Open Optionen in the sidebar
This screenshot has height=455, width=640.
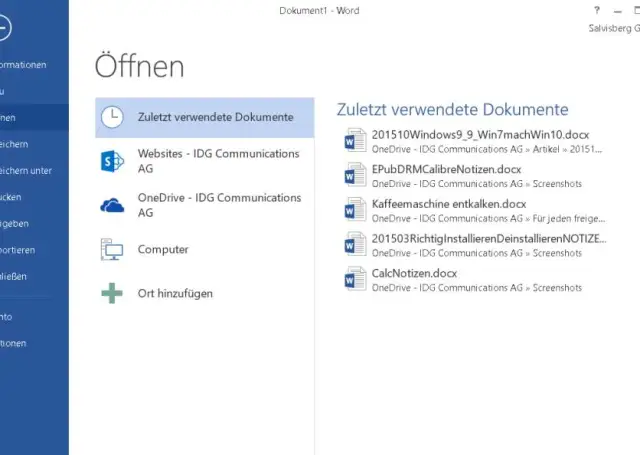34,344
